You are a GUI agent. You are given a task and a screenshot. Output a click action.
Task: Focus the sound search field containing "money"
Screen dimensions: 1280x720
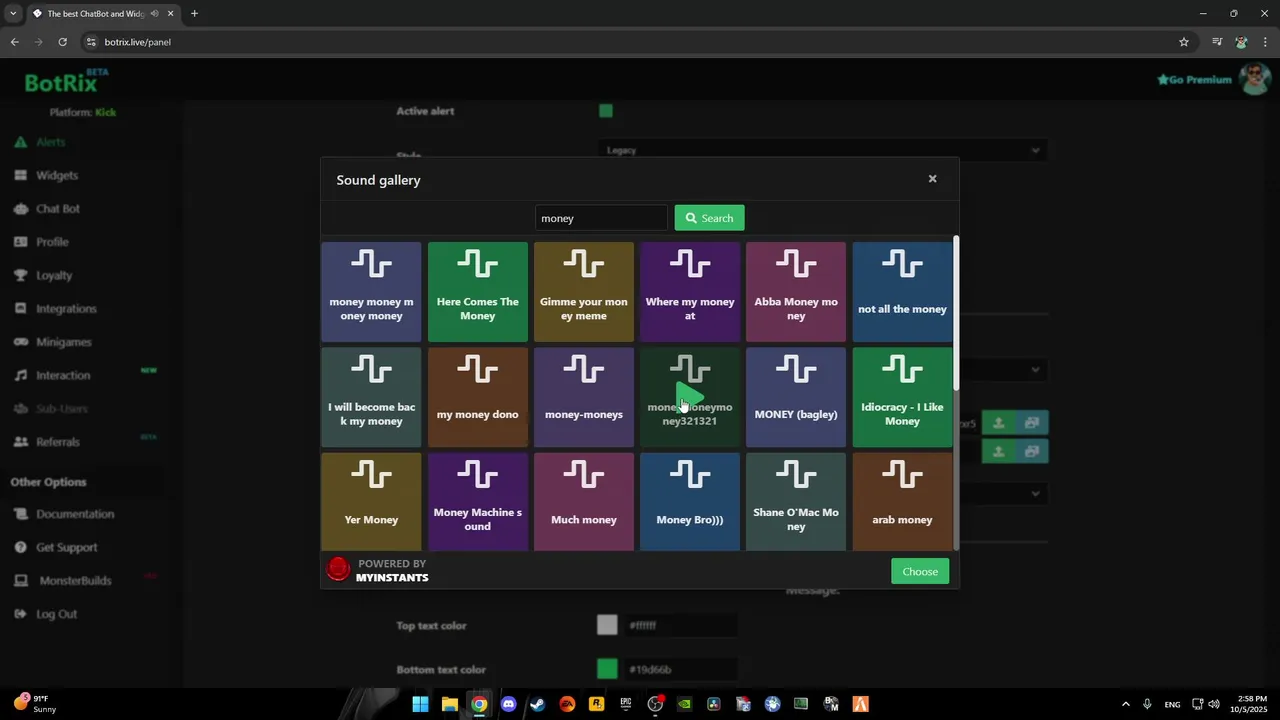(601, 218)
